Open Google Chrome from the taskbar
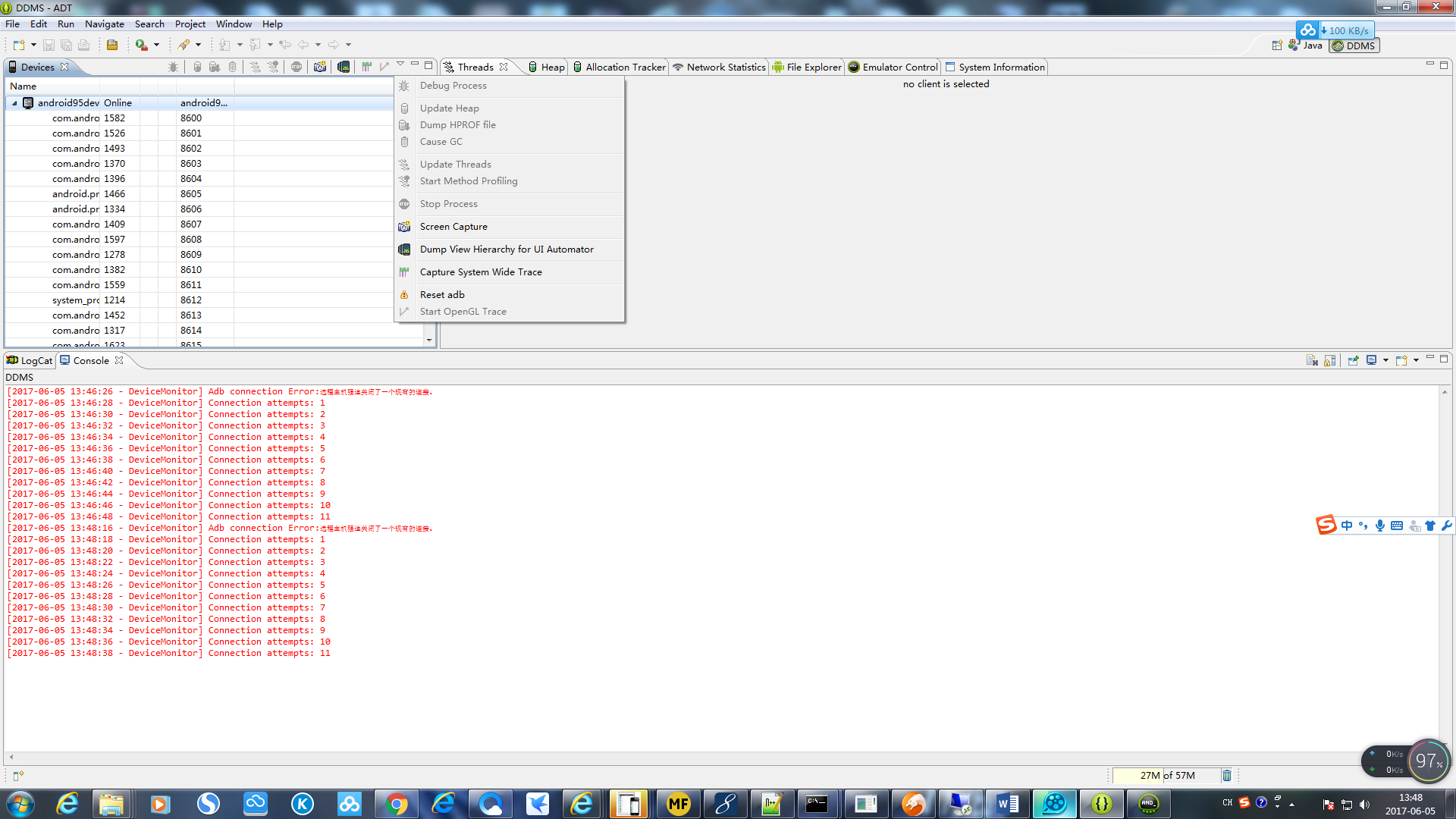This screenshot has width=1456, height=819. (397, 804)
